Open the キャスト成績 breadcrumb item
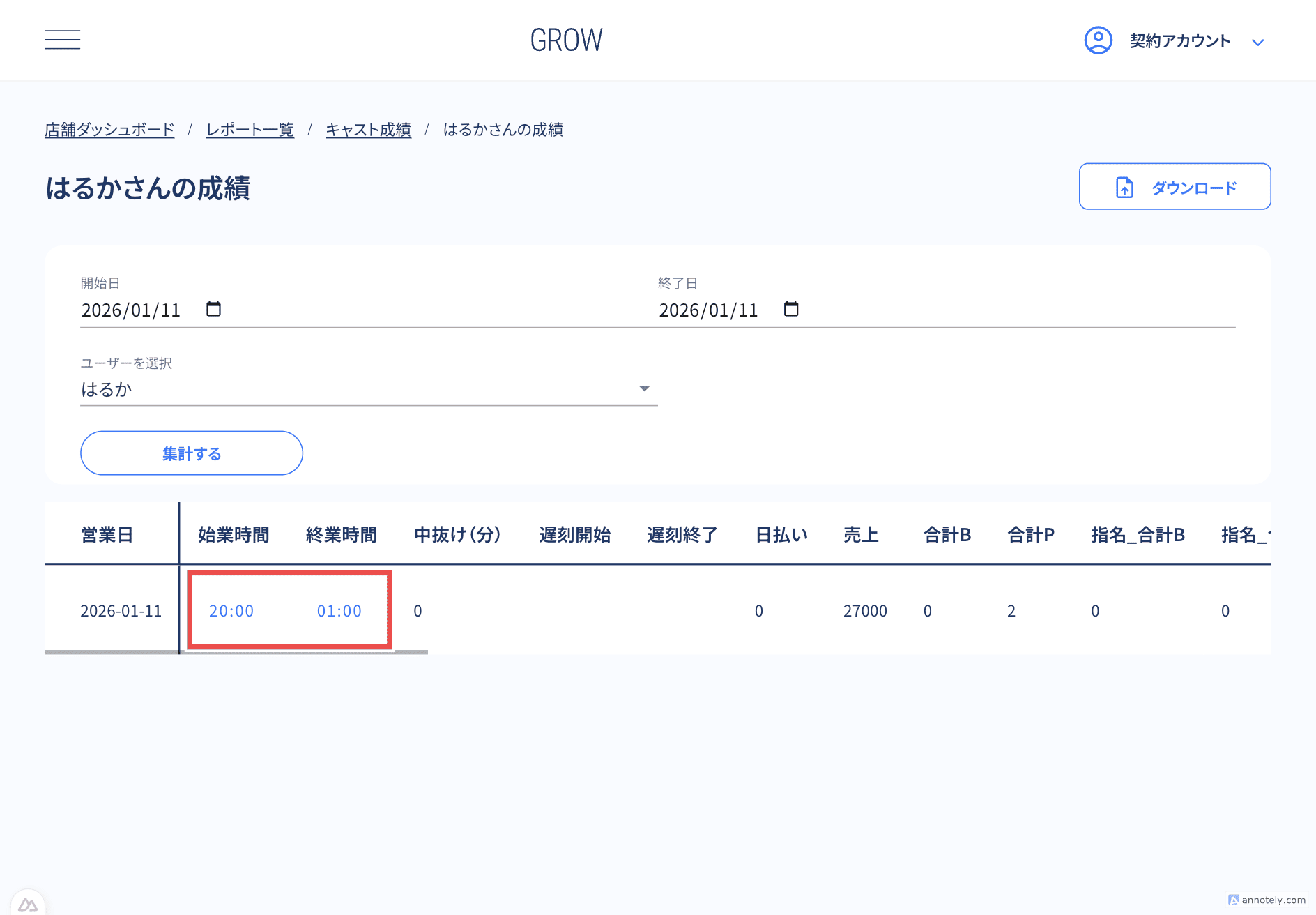Screen dimensions: 1316x915 tap(368, 130)
